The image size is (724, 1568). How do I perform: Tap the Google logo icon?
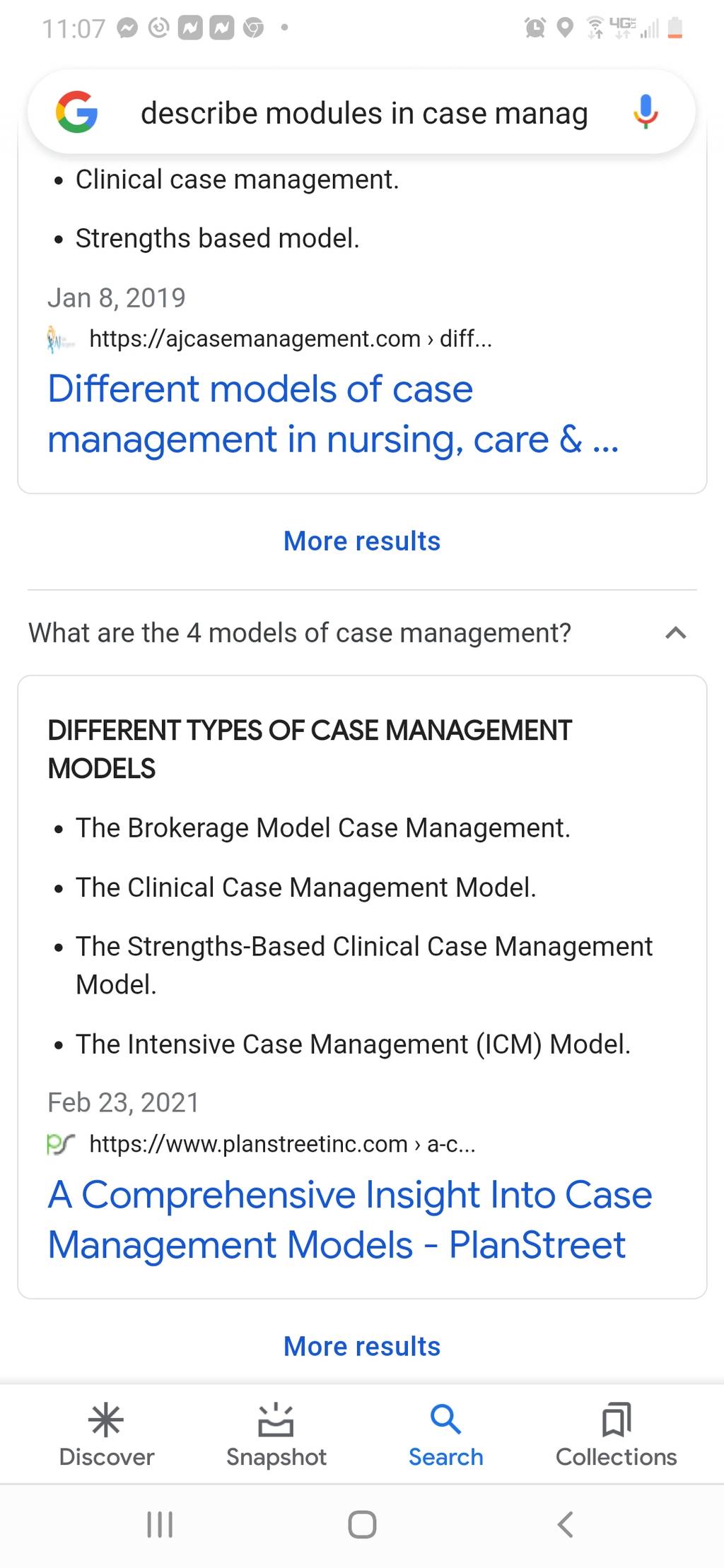point(77,112)
